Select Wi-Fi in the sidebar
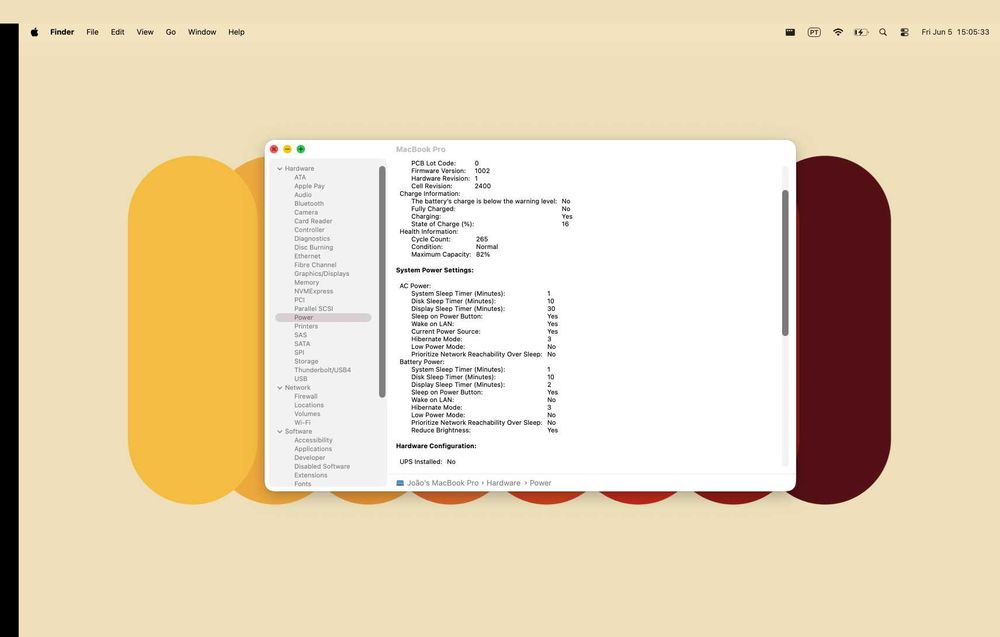This screenshot has width=1000, height=637. [302, 423]
